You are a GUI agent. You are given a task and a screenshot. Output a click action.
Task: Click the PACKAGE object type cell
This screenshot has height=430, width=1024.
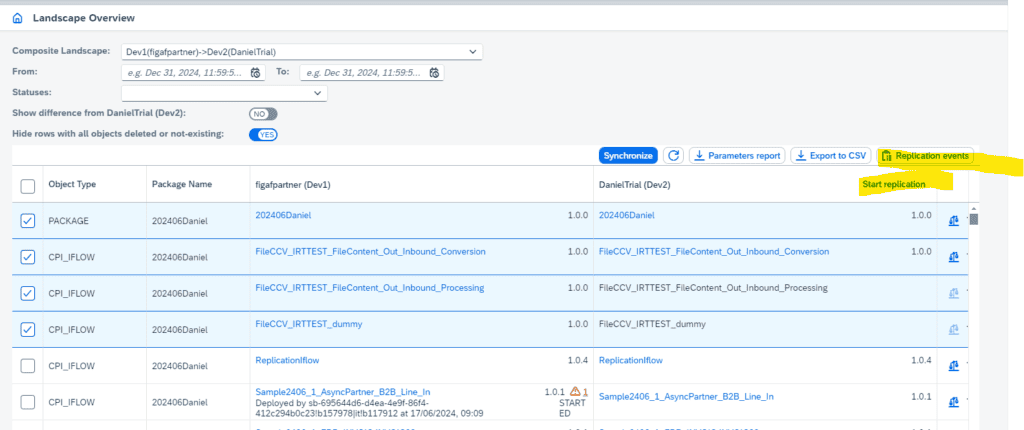[68, 222]
